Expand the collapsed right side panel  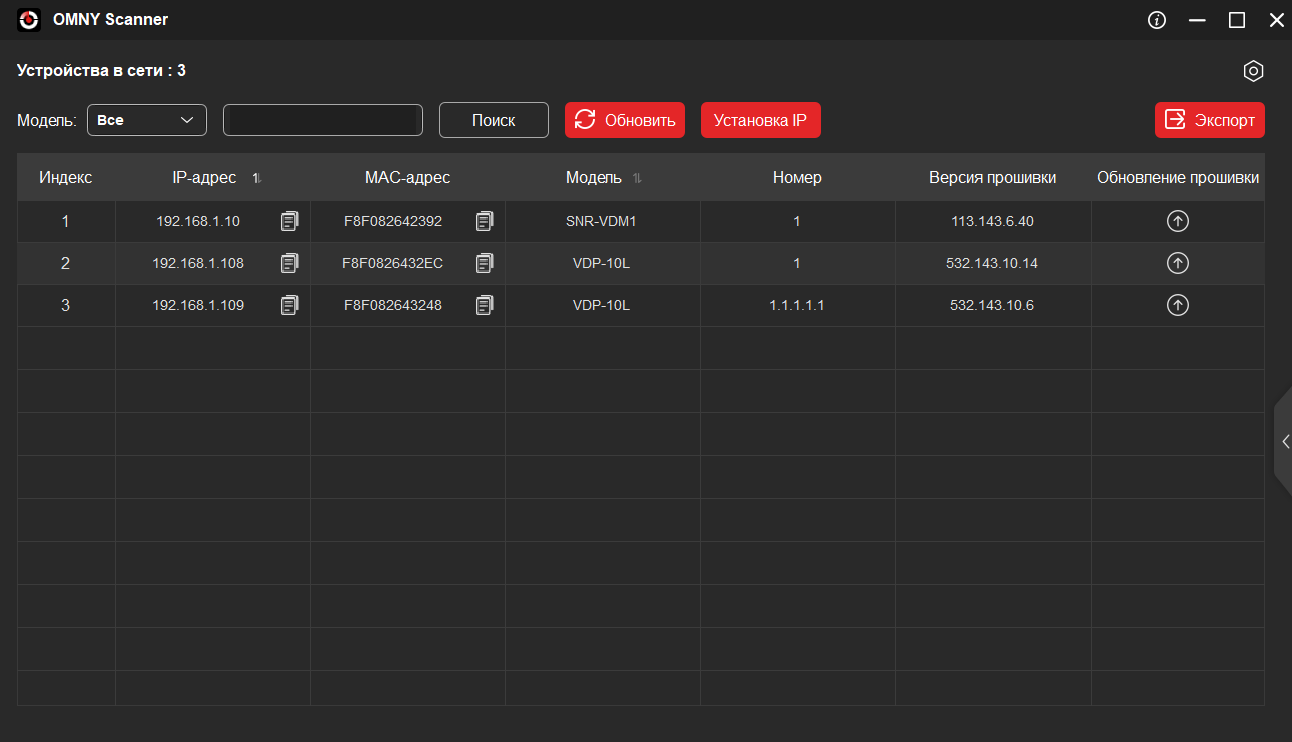1284,441
